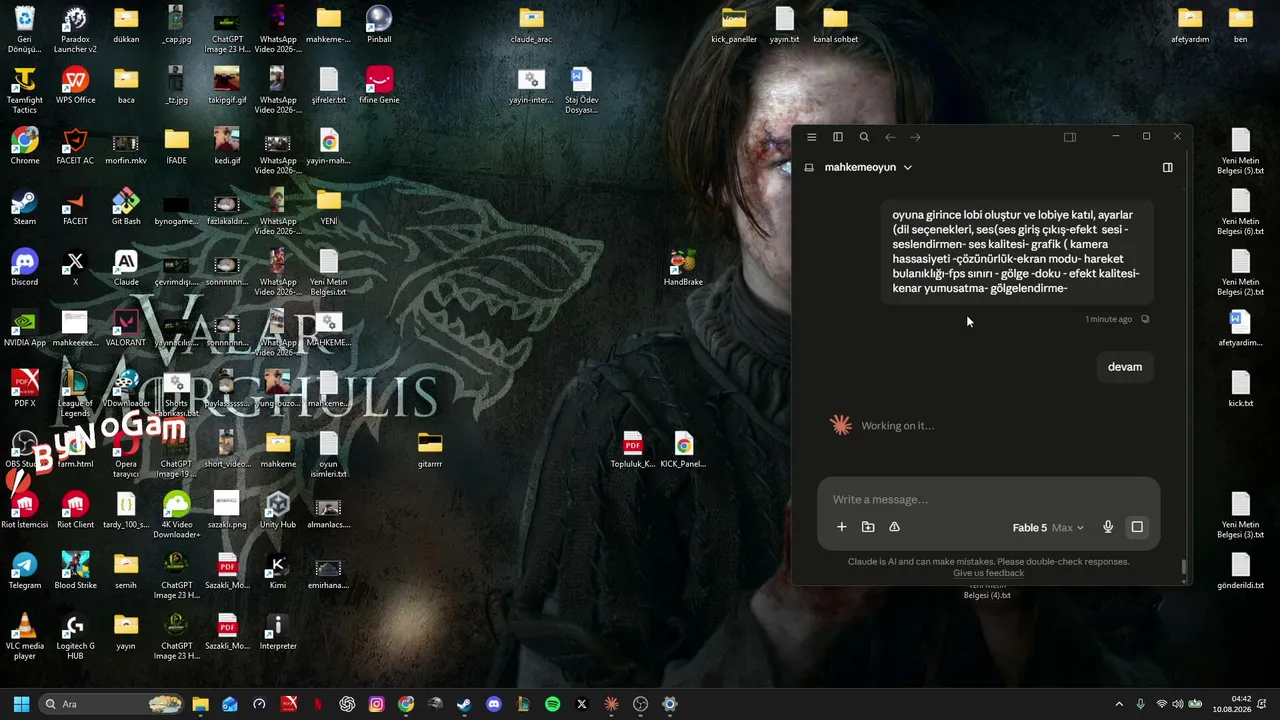This screenshot has height=720, width=1280.
Task: Select the Blood Strike desktop icon
Action: [75, 572]
